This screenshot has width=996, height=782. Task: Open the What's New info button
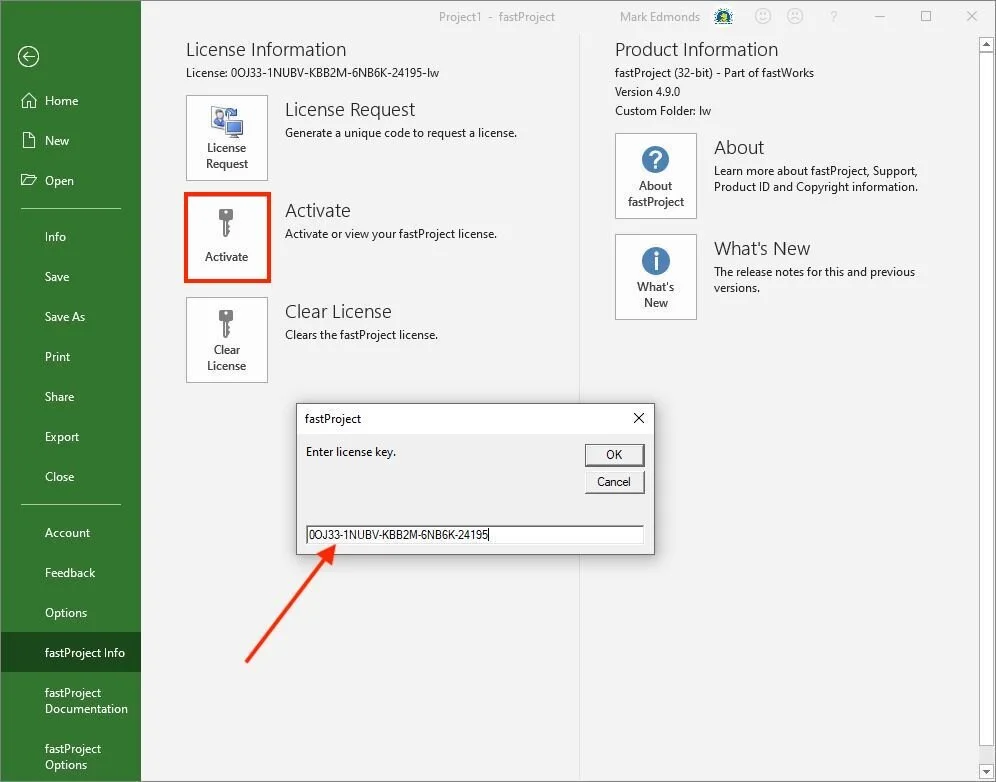tap(656, 277)
